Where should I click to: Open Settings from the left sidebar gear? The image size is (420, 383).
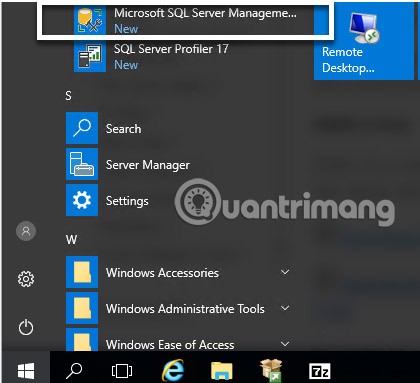tap(26, 279)
